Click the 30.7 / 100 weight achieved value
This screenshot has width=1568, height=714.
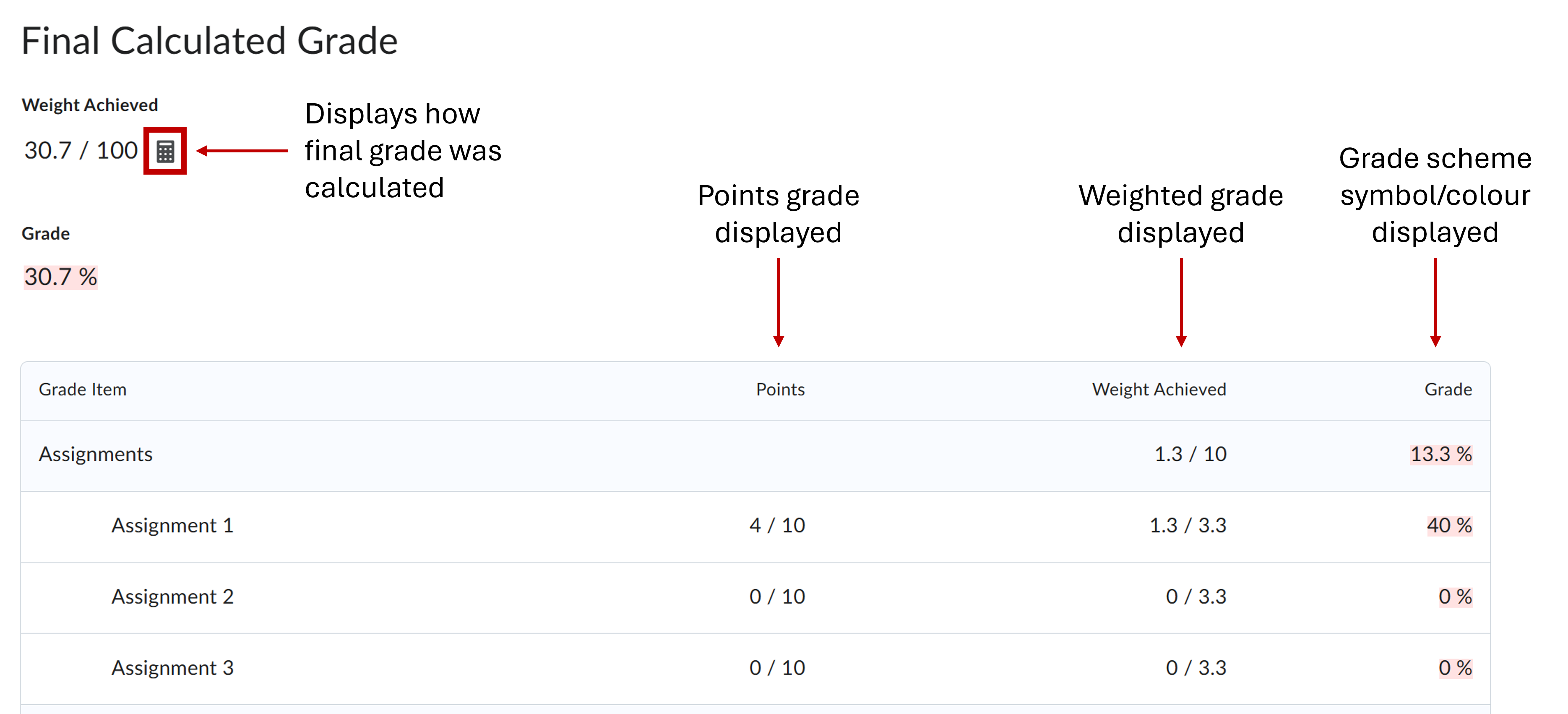[81, 150]
